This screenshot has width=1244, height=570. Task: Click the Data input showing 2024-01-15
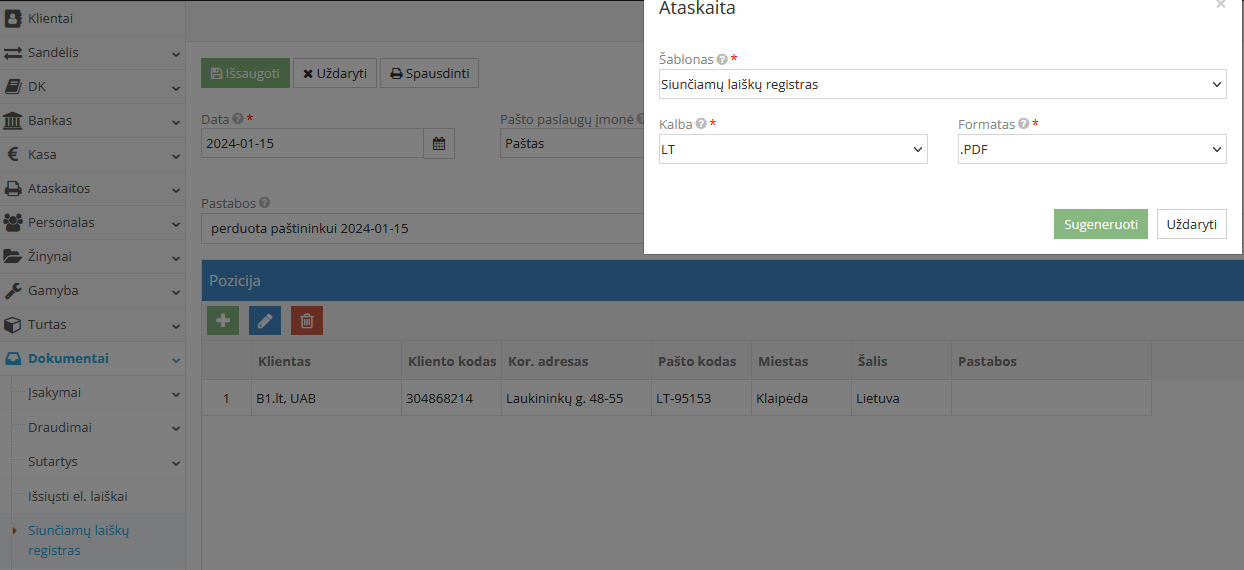click(312, 143)
